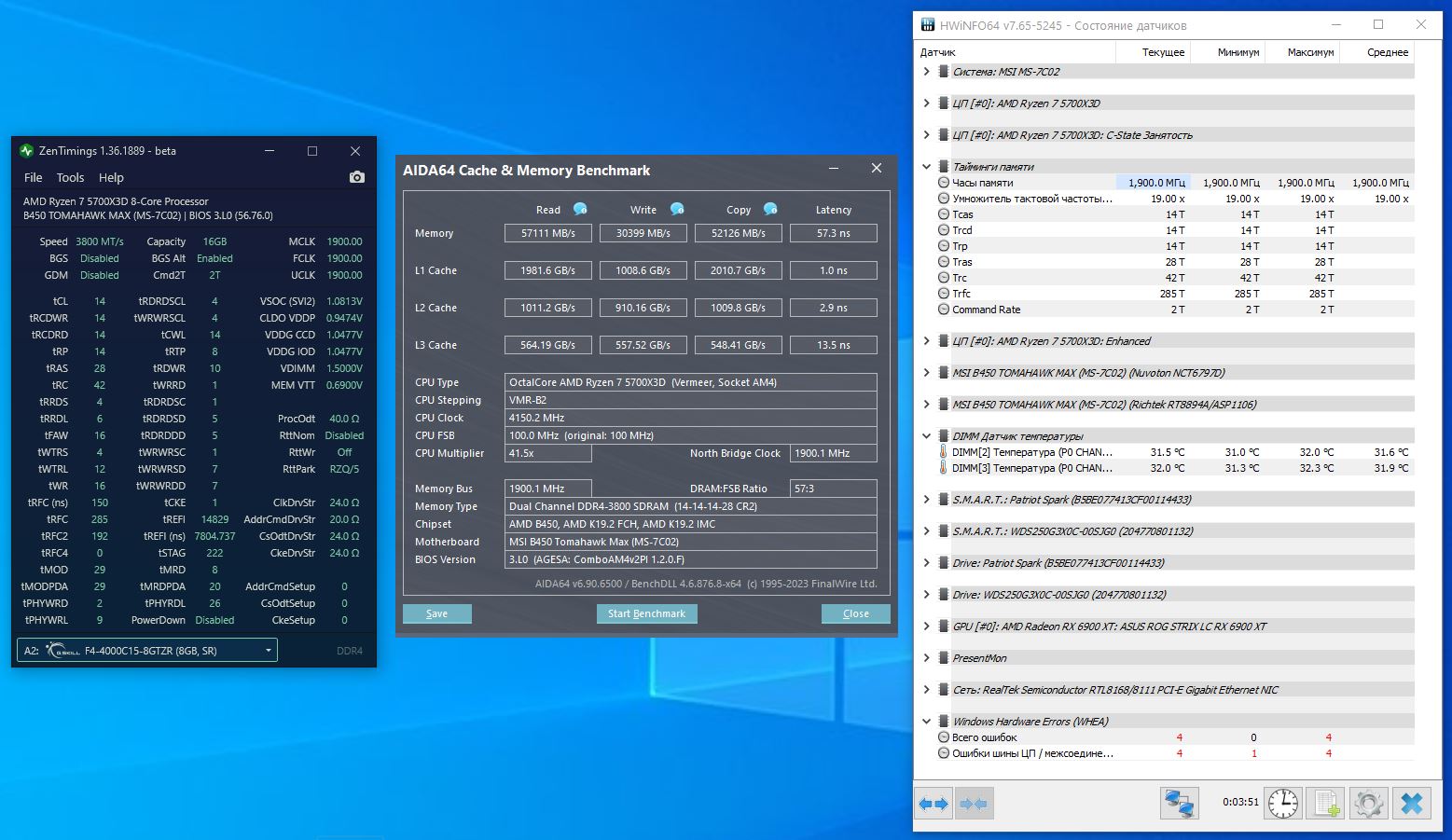Open the A2 F4-4000C15-8GTZR module dropdown

[x=147, y=651]
